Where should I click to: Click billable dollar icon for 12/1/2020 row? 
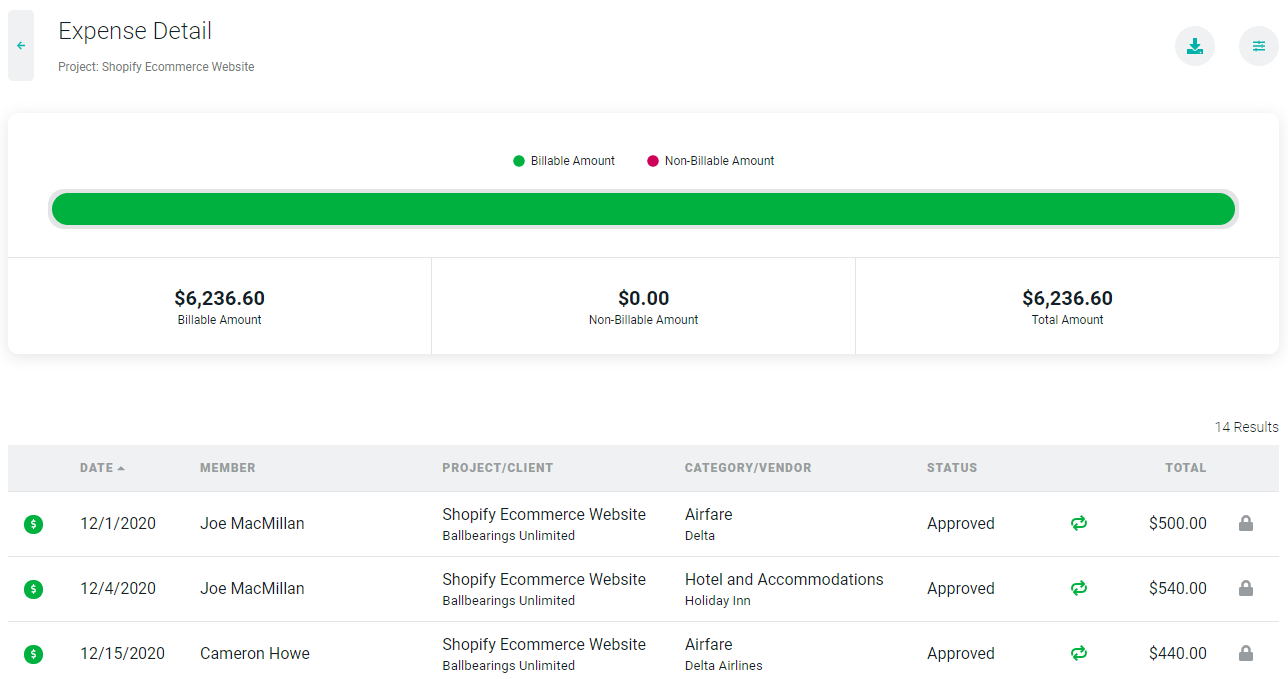pyautogui.click(x=34, y=524)
